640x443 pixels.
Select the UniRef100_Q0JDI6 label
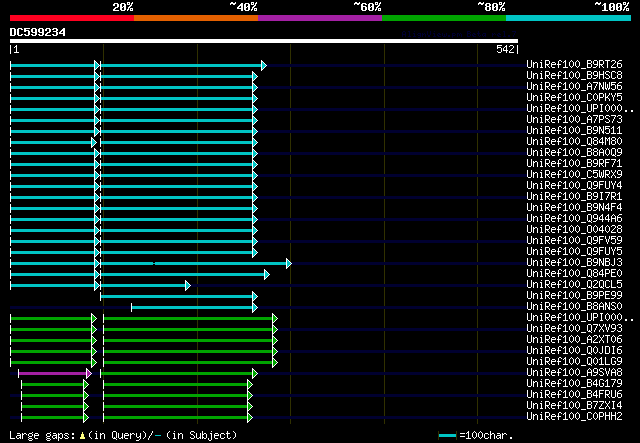click(x=574, y=351)
